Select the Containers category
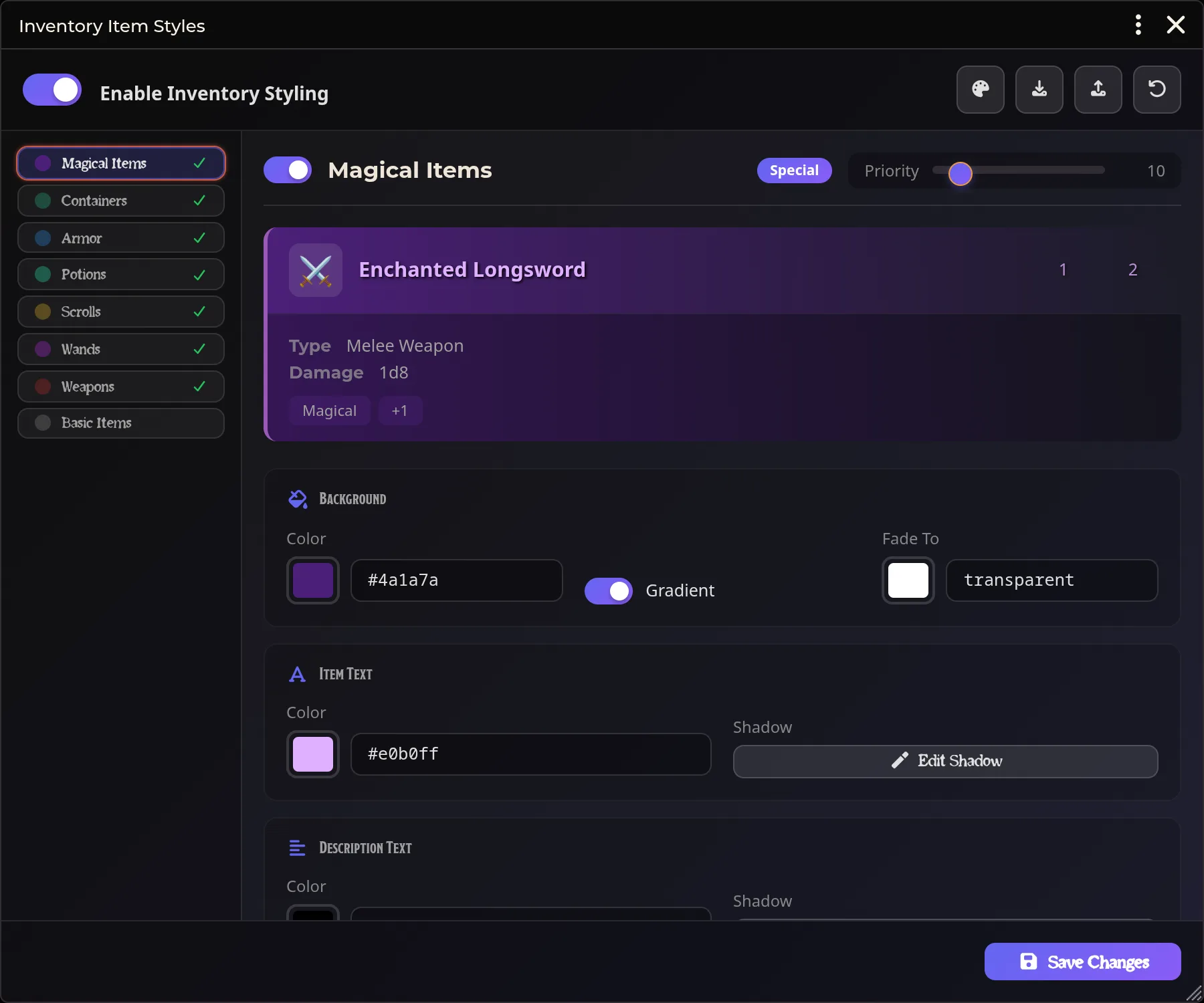 [x=121, y=201]
